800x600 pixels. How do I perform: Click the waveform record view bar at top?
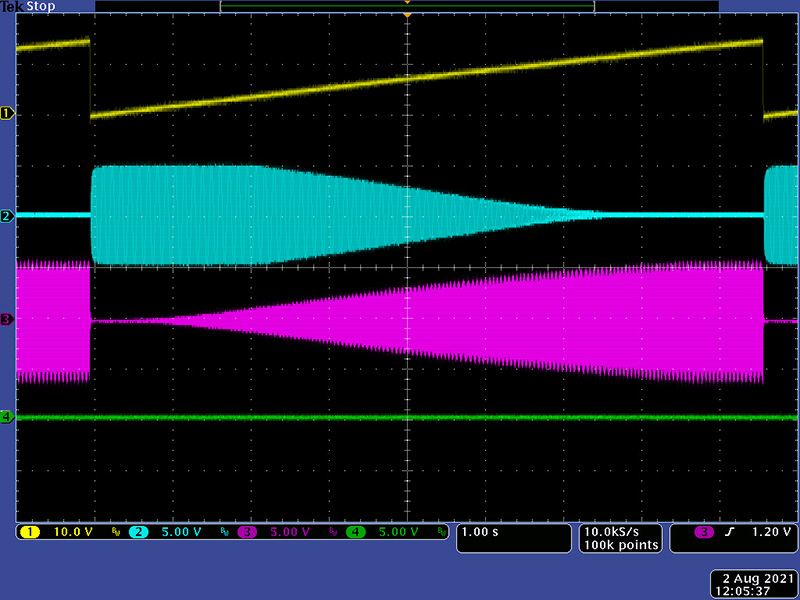tap(407, 6)
